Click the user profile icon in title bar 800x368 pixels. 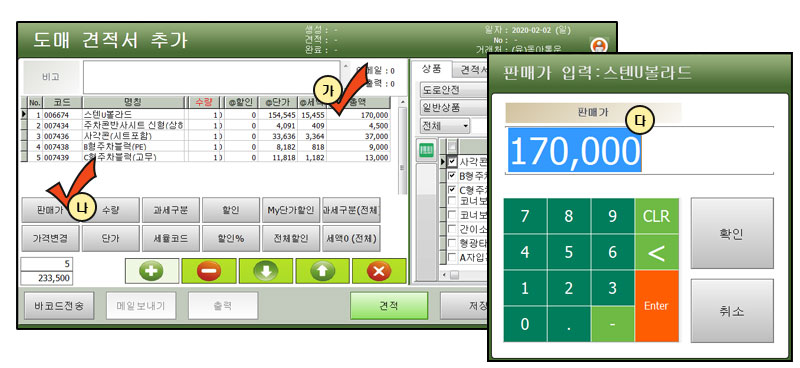coord(599,45)
